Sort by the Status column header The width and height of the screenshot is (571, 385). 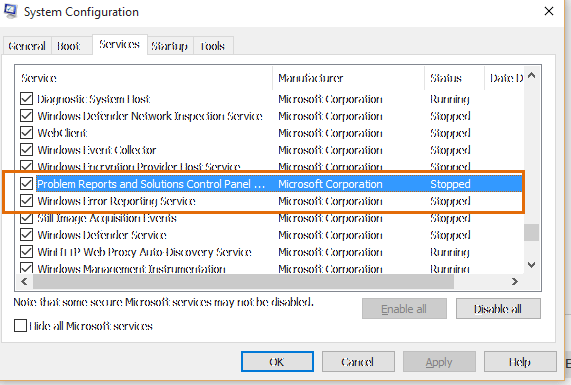454,78
